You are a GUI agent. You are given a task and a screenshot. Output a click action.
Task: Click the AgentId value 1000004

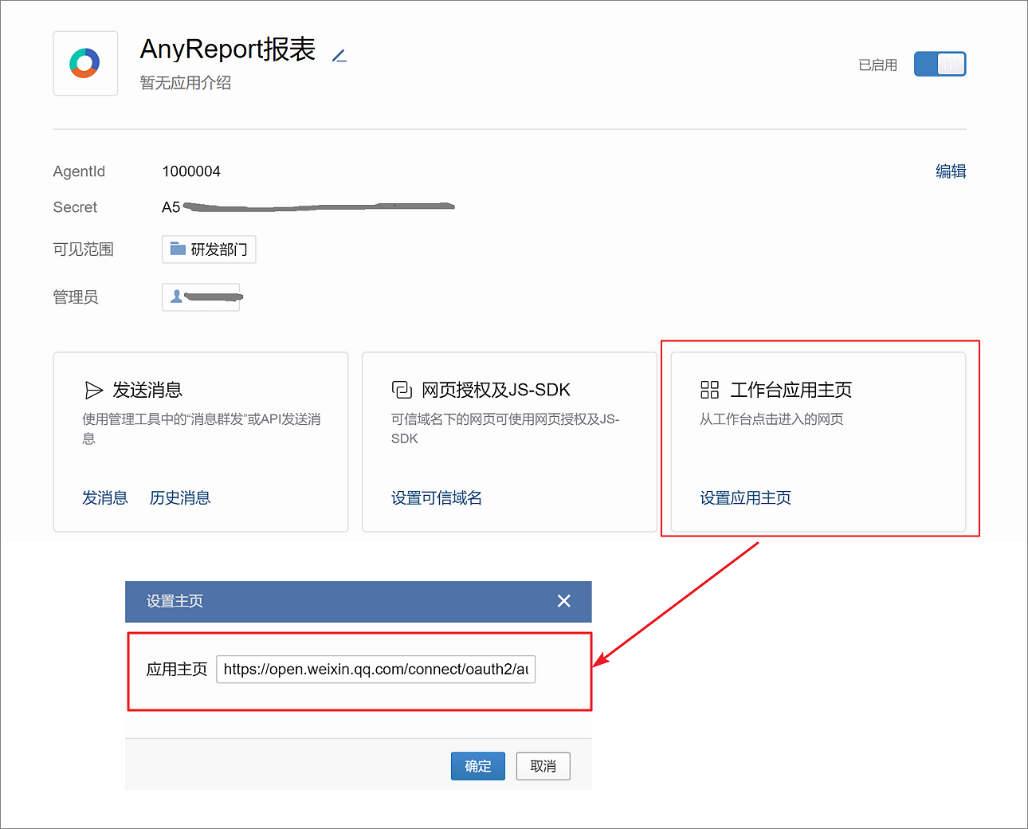tap(191, 171)
